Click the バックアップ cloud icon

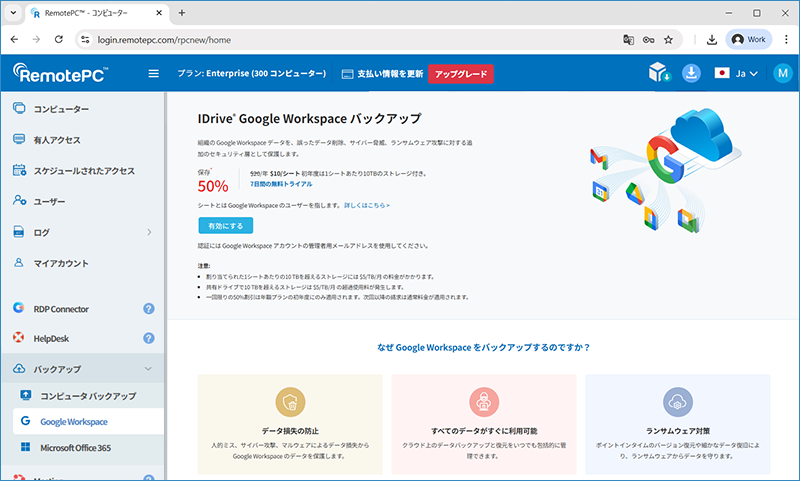tap(19, 368)
